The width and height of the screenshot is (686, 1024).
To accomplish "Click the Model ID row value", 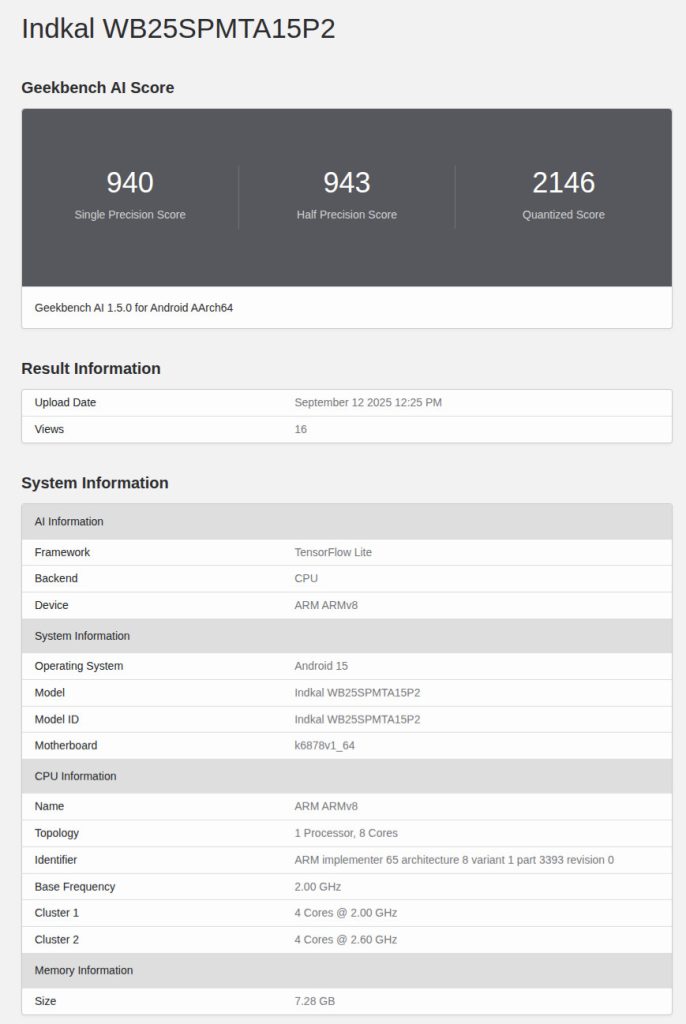I will click(x=357, y=719).
